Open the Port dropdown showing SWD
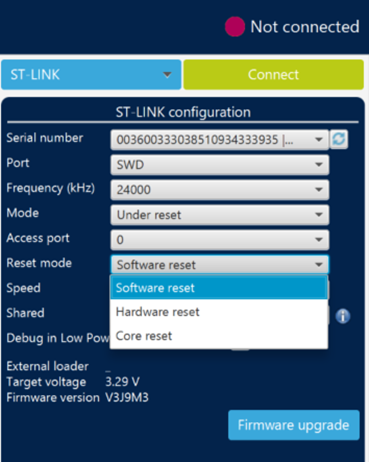Viewport: 369px width, 462px height. point(220,165)
